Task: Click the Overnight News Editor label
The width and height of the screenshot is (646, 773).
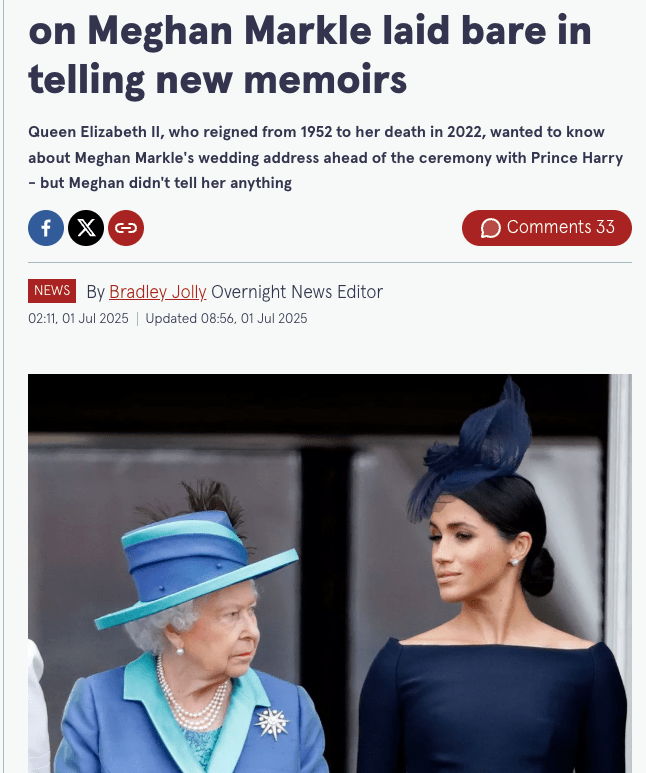Action: [297, 292]
